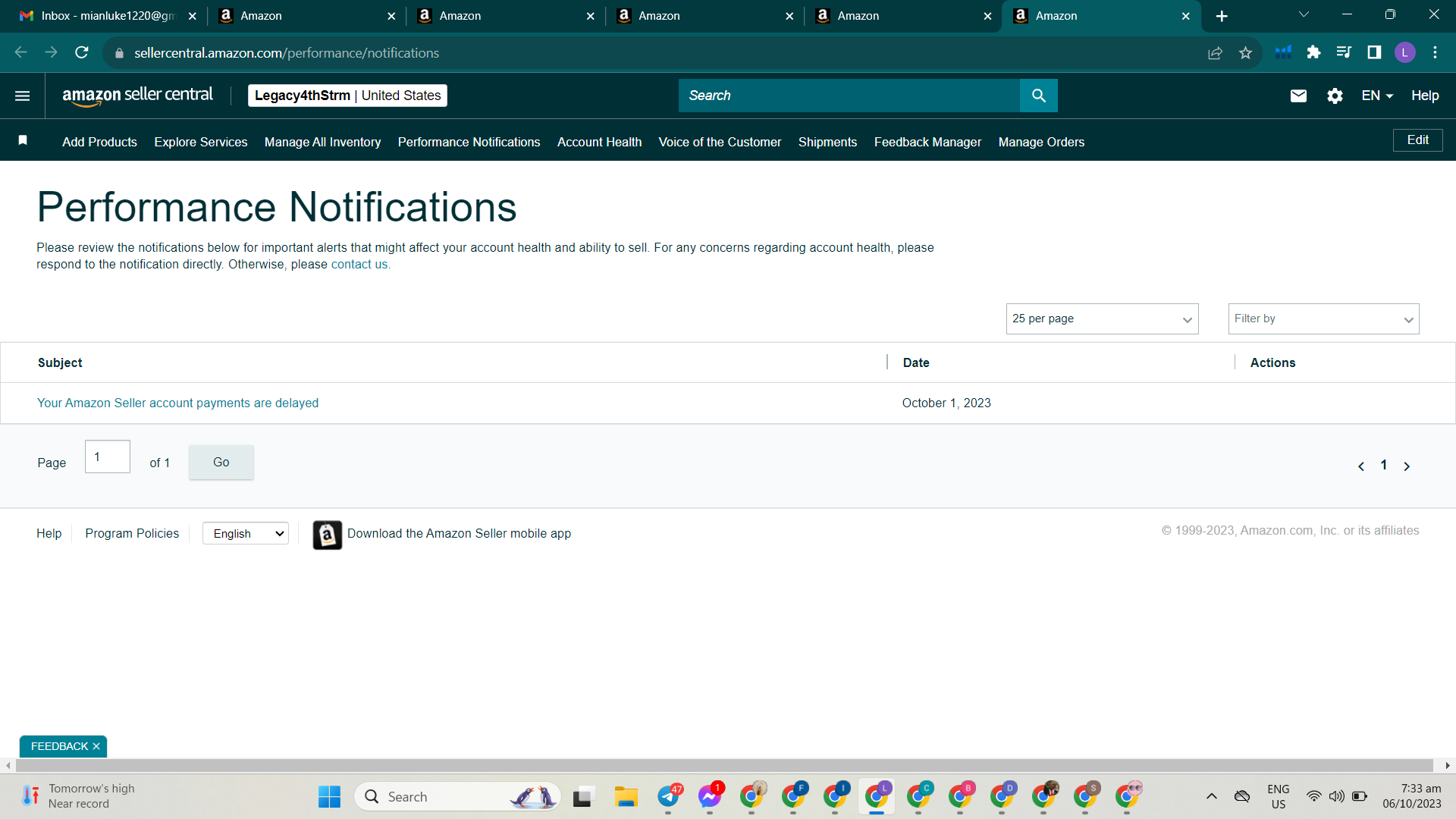Click the horizontal scrollbar at the page bottom
1456x819 pixels.
pos(724,766)
